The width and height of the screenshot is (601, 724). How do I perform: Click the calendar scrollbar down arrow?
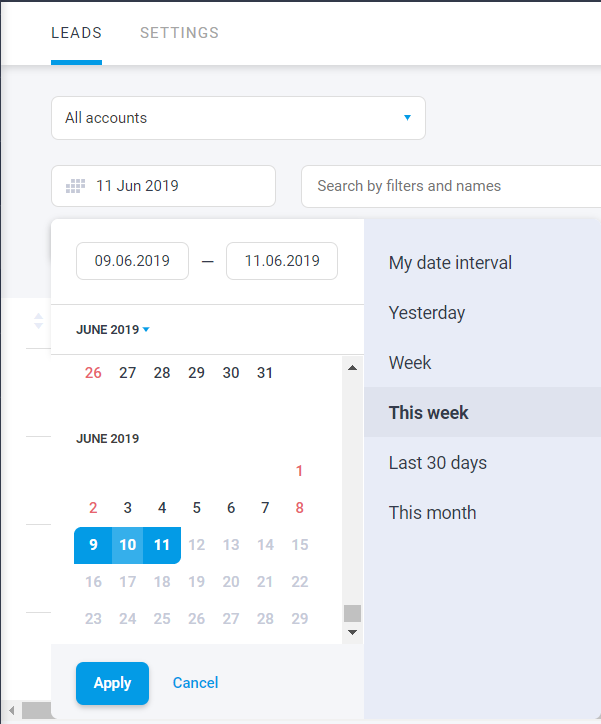pyautogui.click(x=353, y=633)
